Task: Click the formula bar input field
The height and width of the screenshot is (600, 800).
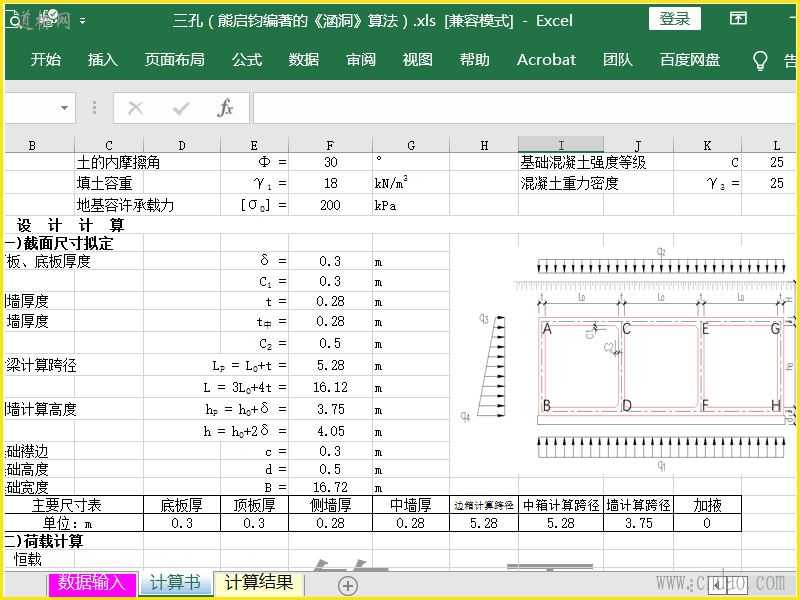Action: point(520,108)
